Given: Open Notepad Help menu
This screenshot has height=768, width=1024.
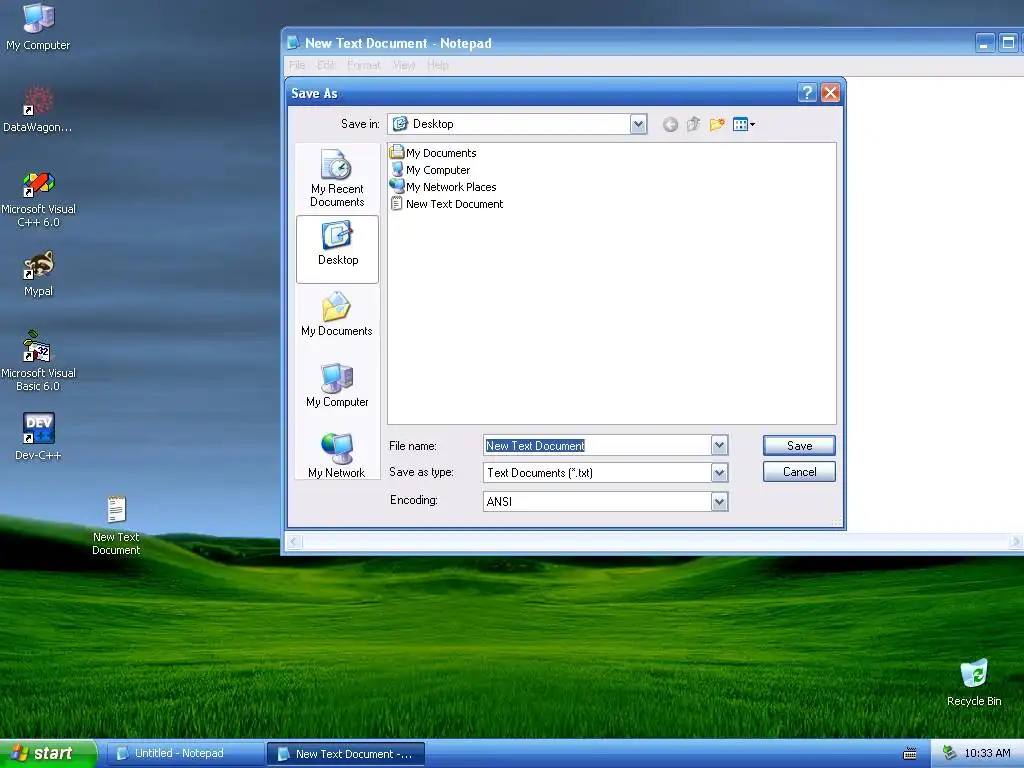Looking at the screenshot, I should click(x=438, y=65).
